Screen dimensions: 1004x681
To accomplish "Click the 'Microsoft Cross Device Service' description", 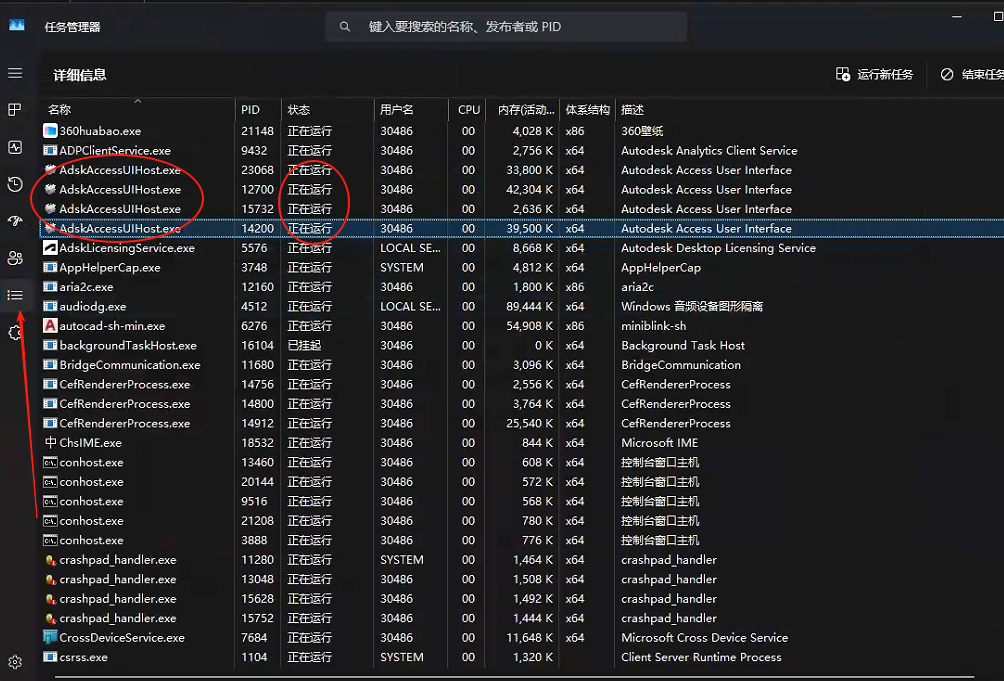I will (x=704, y=637).
